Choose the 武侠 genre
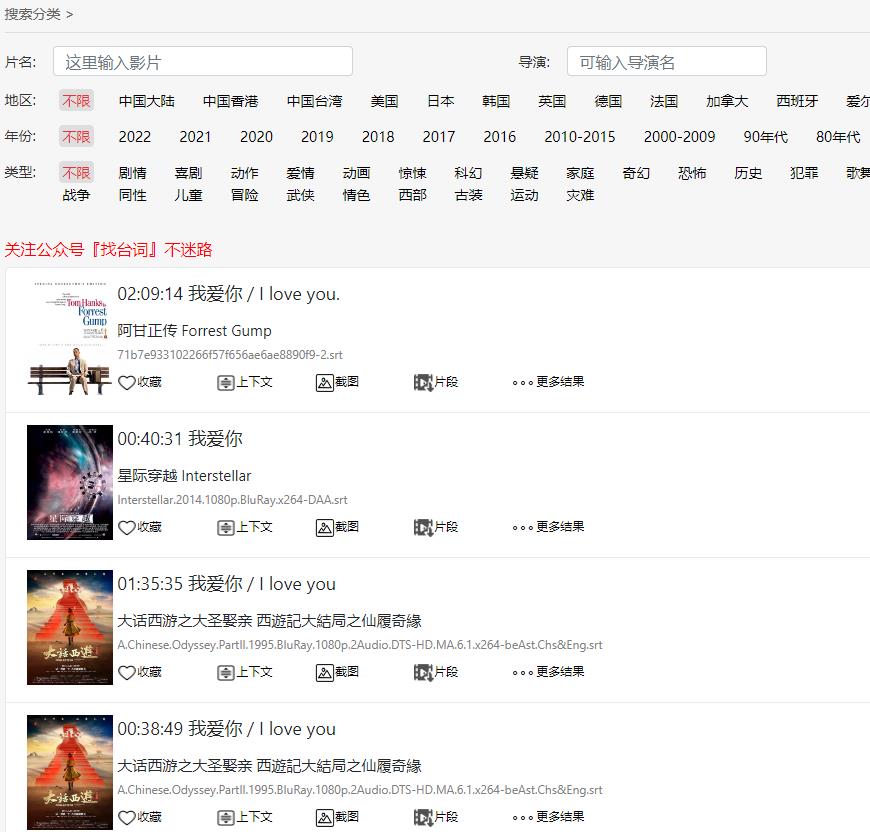Viewport: 870px width, 832px height. click(x=300, y=195)
